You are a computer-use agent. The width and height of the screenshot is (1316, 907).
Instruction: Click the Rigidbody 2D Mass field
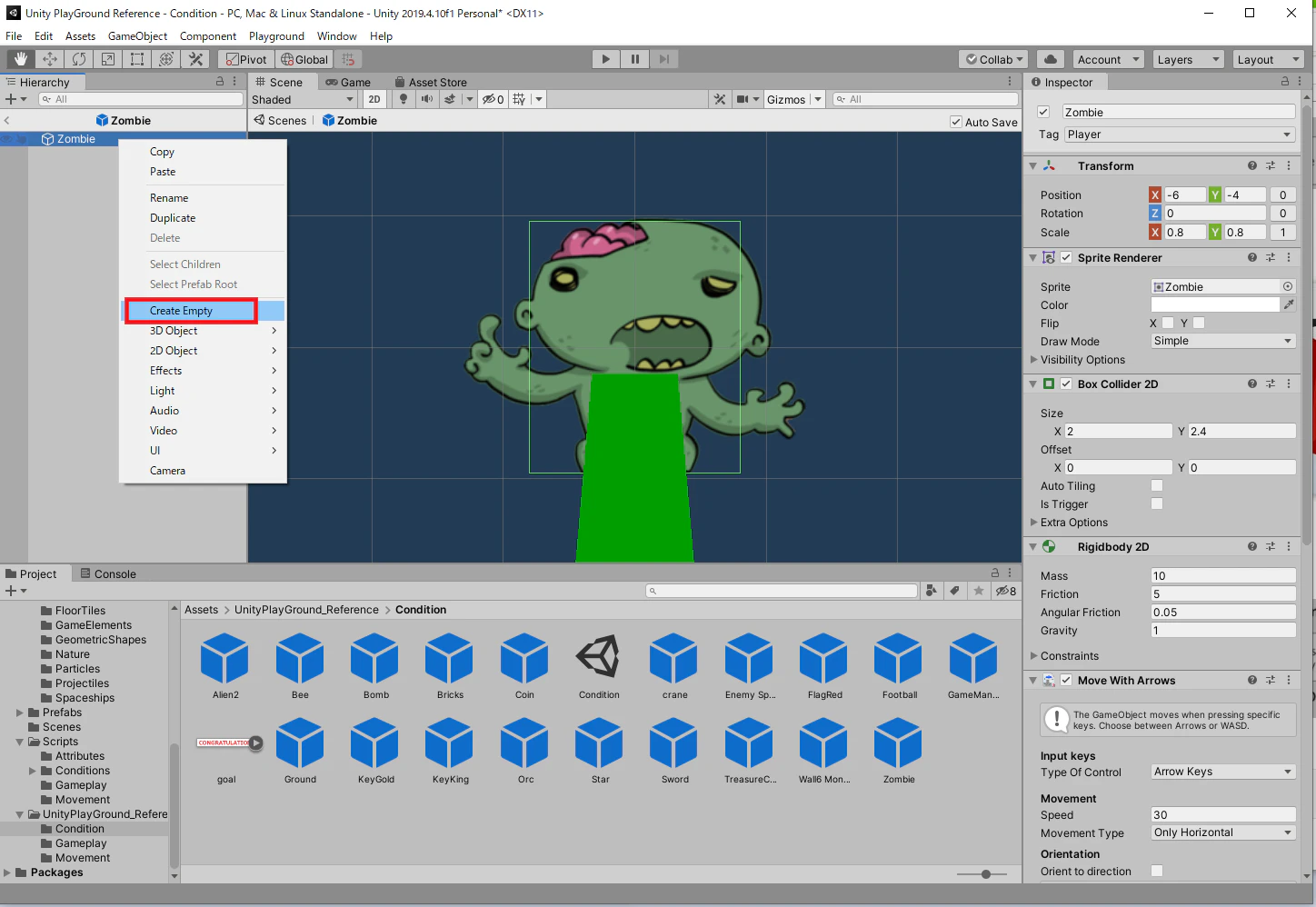pos(1223,575)
